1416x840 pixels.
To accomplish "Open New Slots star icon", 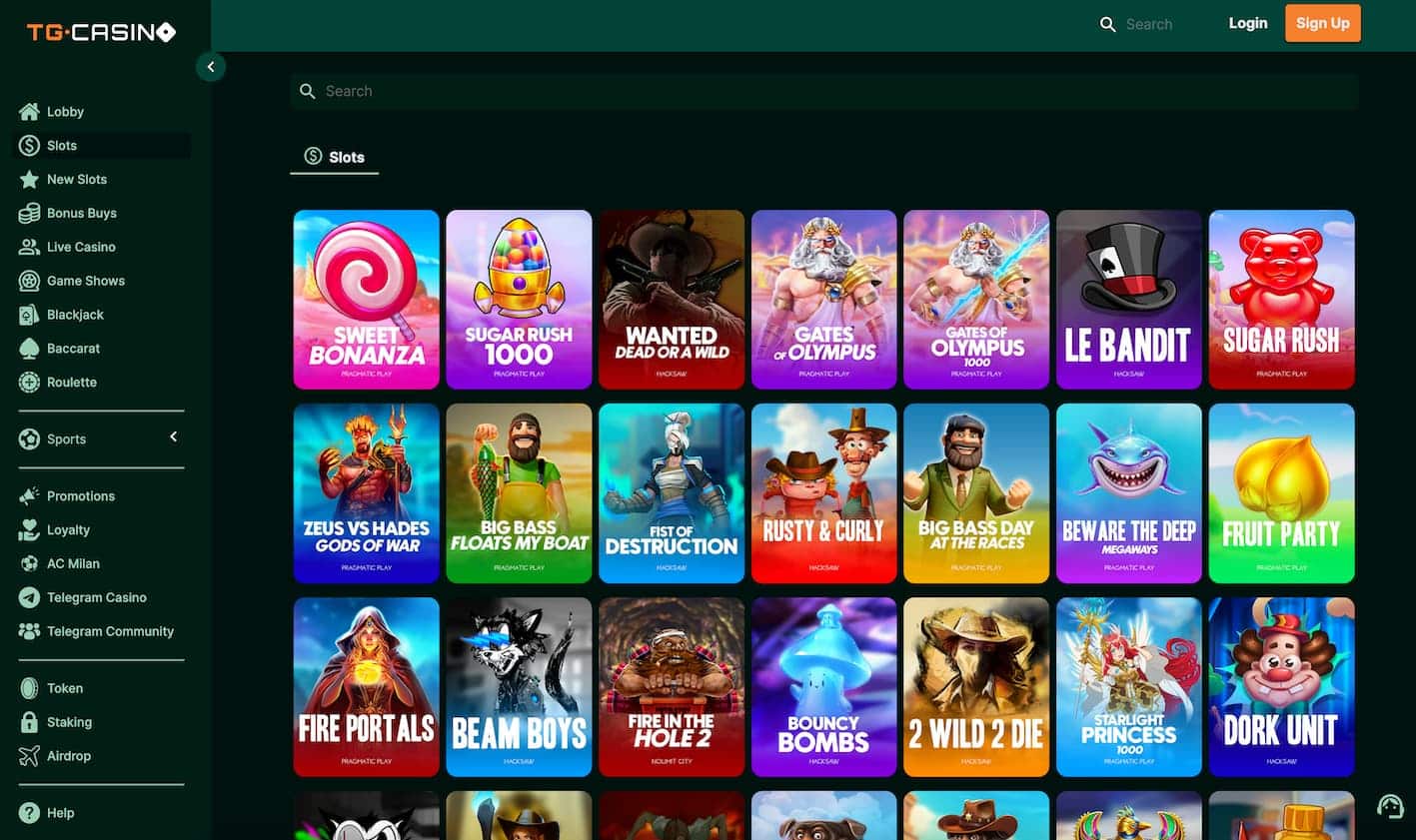I will coord(29,180).
